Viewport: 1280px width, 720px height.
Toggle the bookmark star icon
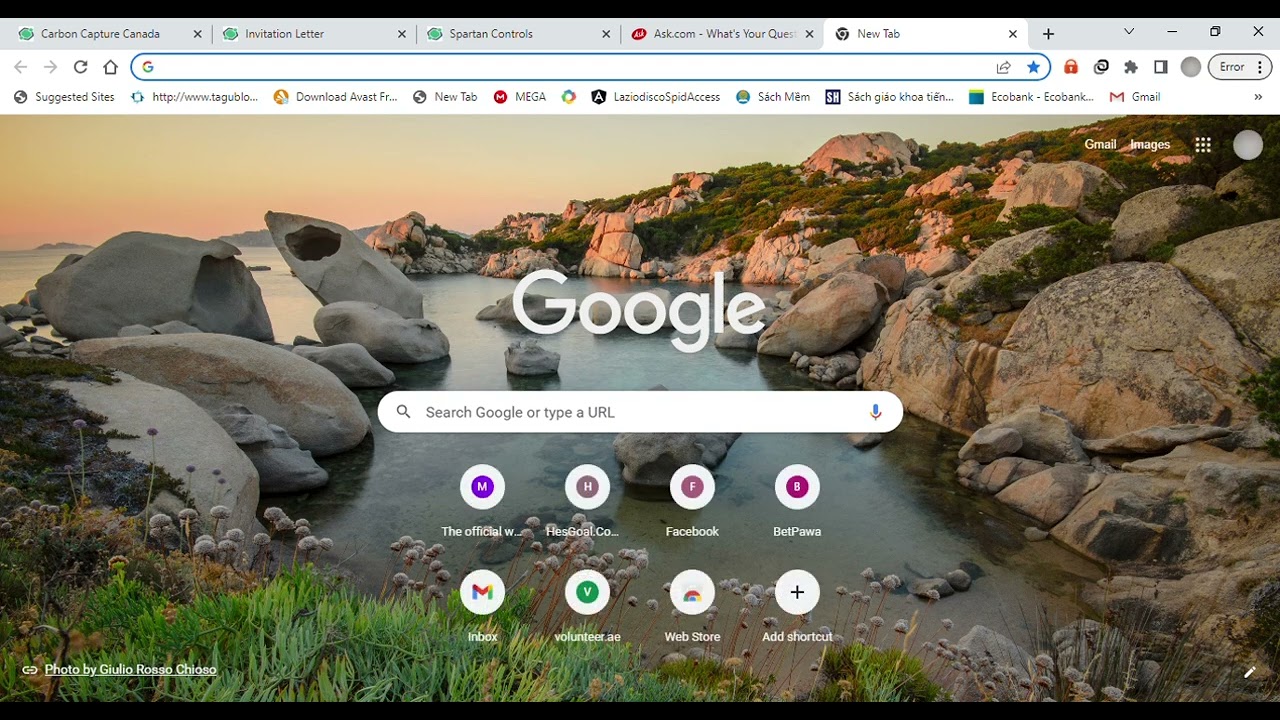(1033, 67)
